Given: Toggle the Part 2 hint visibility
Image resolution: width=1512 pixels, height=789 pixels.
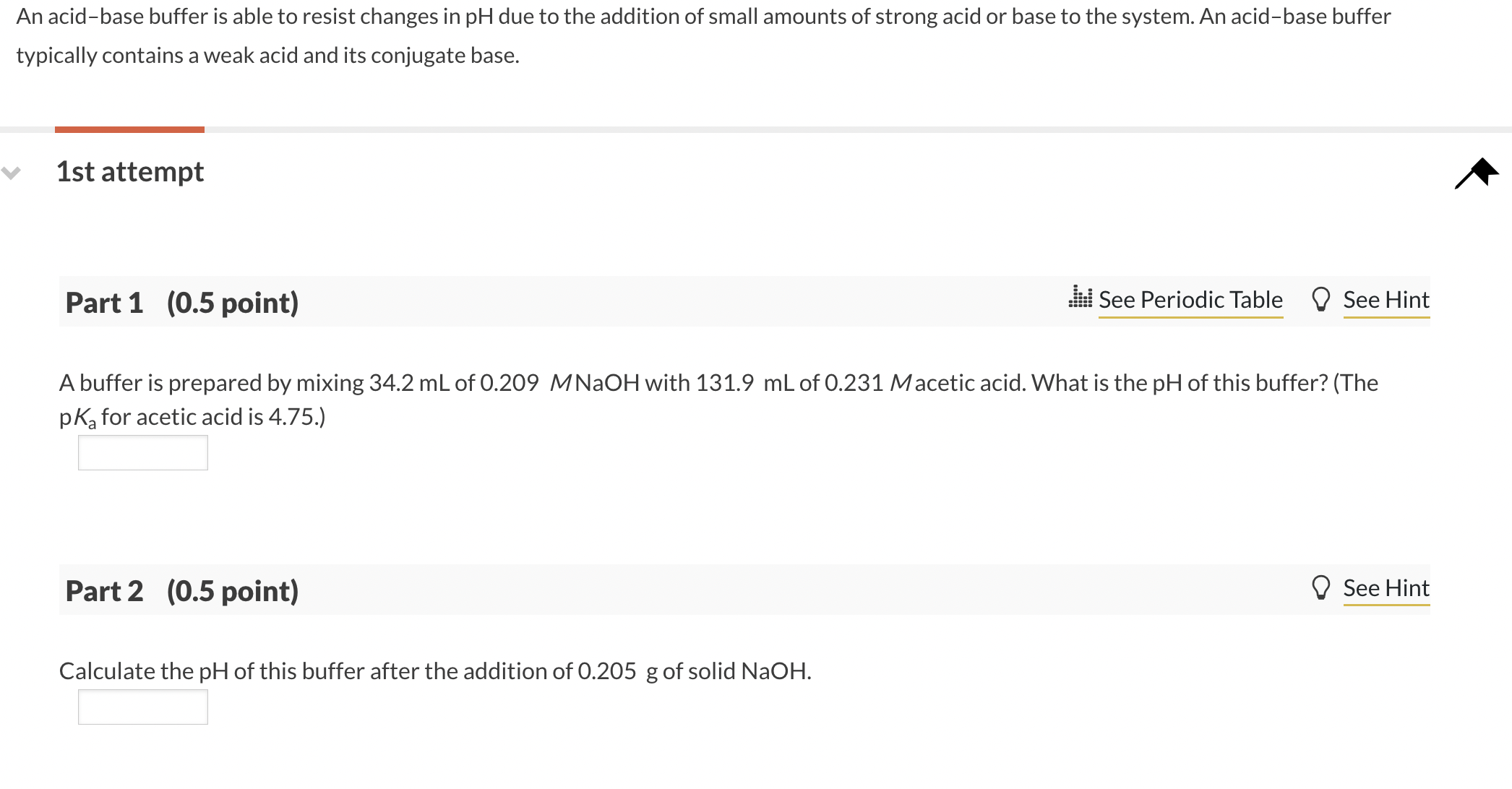Looking at the screenshot, I should coord(1386,587).
